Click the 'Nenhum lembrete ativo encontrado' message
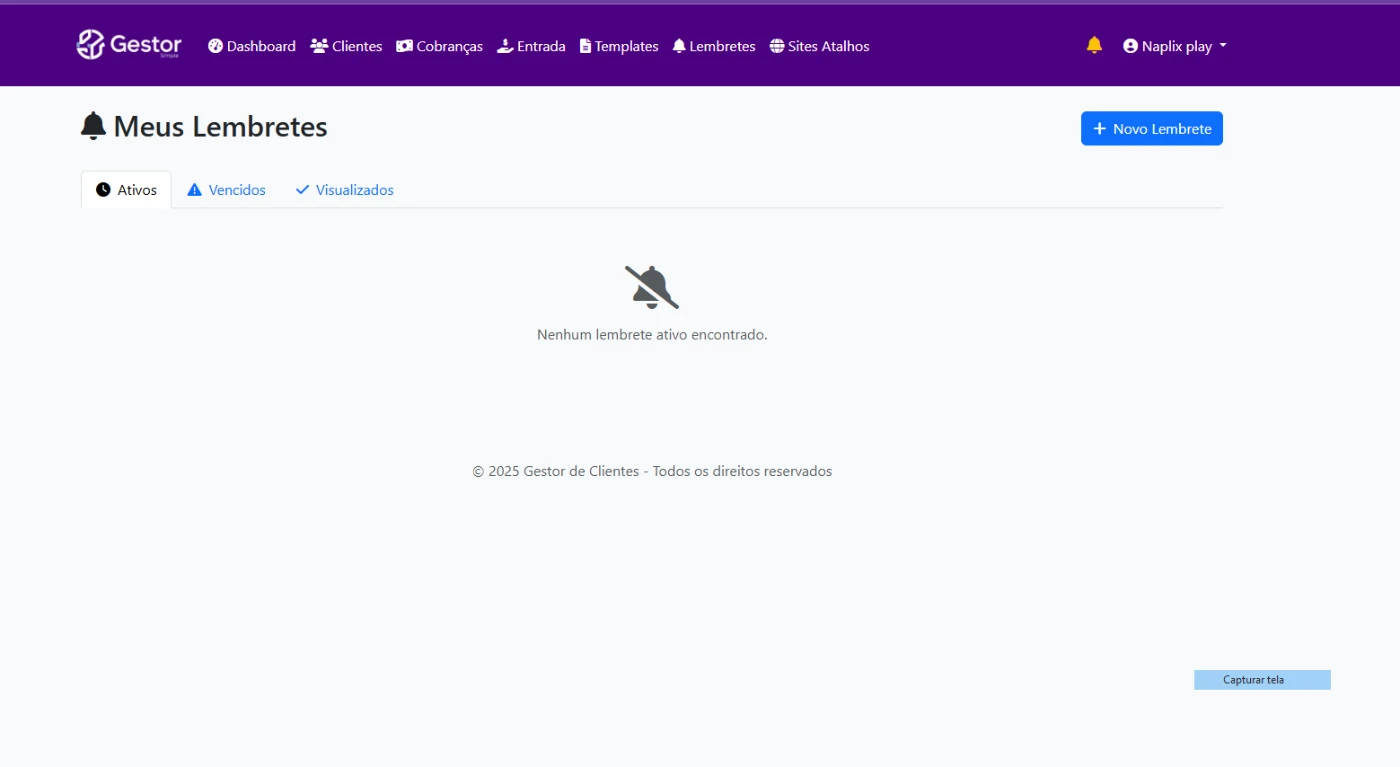Screen dimensions: 1400x767 652,335
